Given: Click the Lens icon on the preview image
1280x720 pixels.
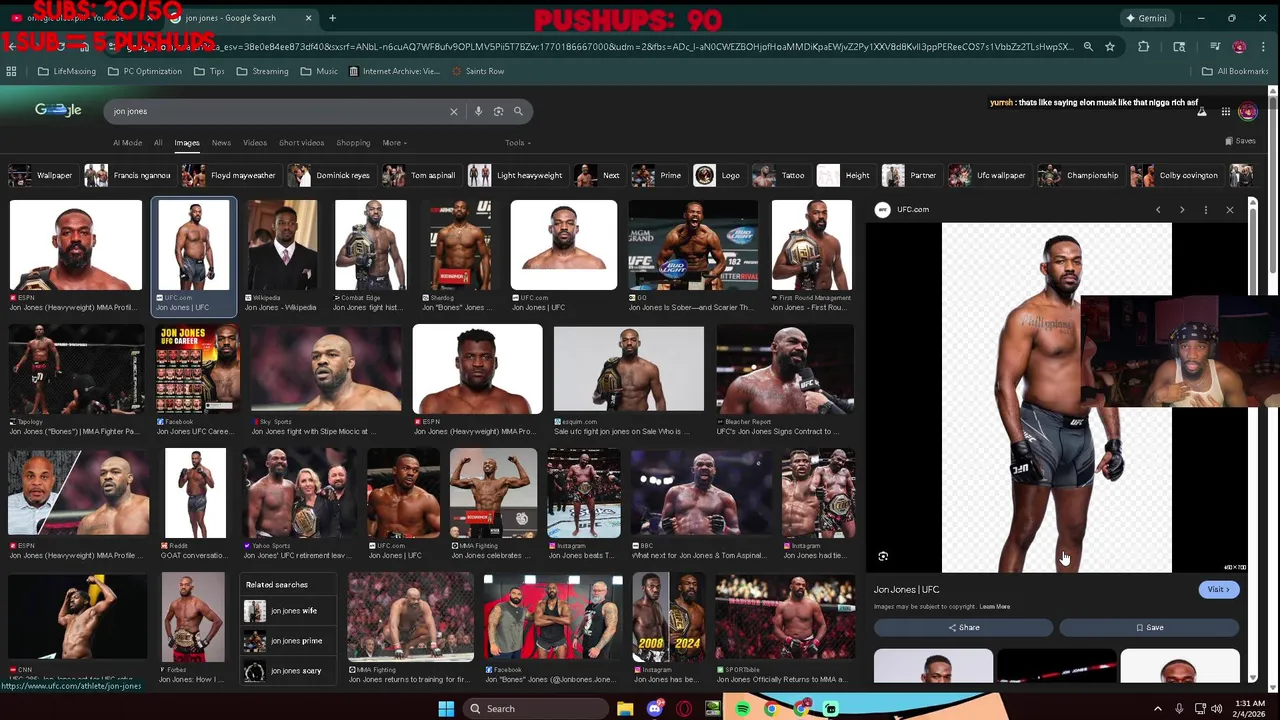Looking at the screenshot, I should pyautogui.click(x=883, y=556).
